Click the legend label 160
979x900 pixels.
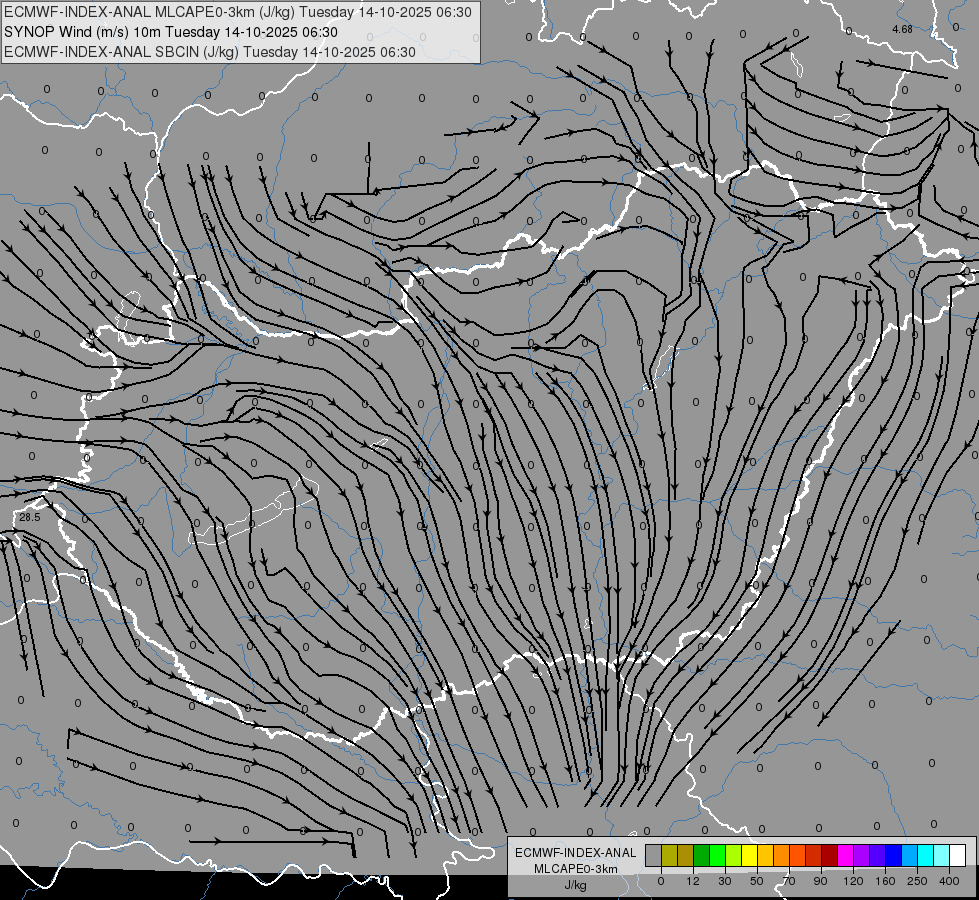[885, 881]
